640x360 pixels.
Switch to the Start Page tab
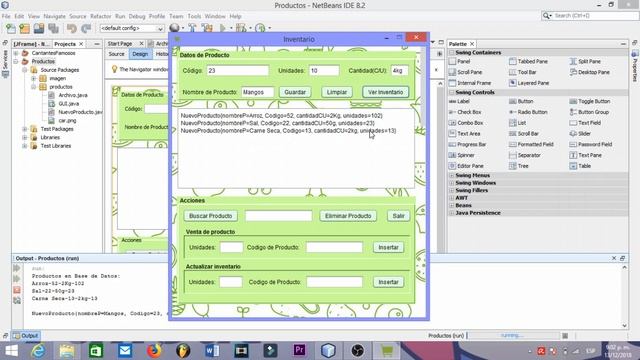[x=120, y=44]
